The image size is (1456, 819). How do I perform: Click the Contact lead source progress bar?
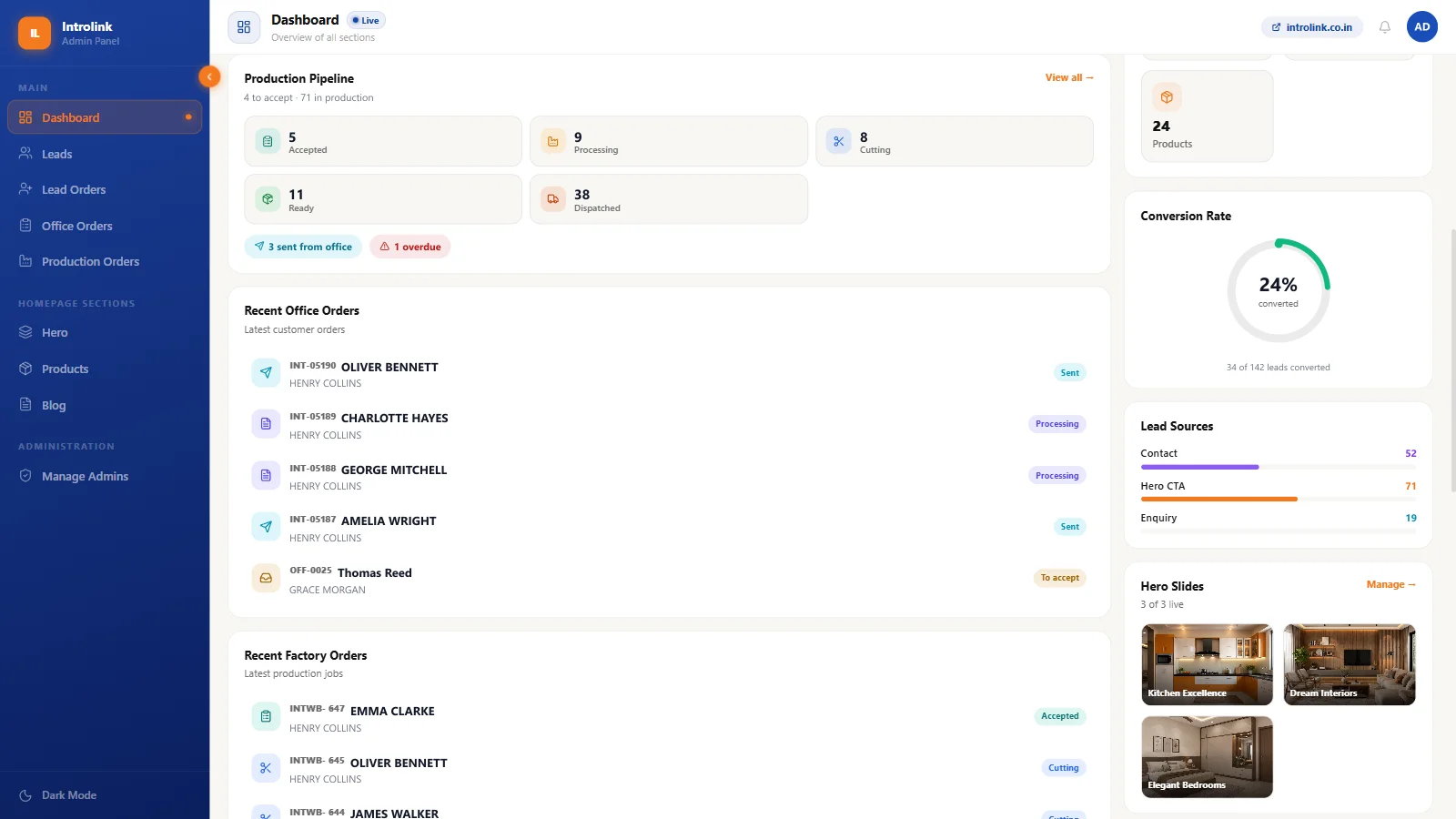coord(1279,467)
